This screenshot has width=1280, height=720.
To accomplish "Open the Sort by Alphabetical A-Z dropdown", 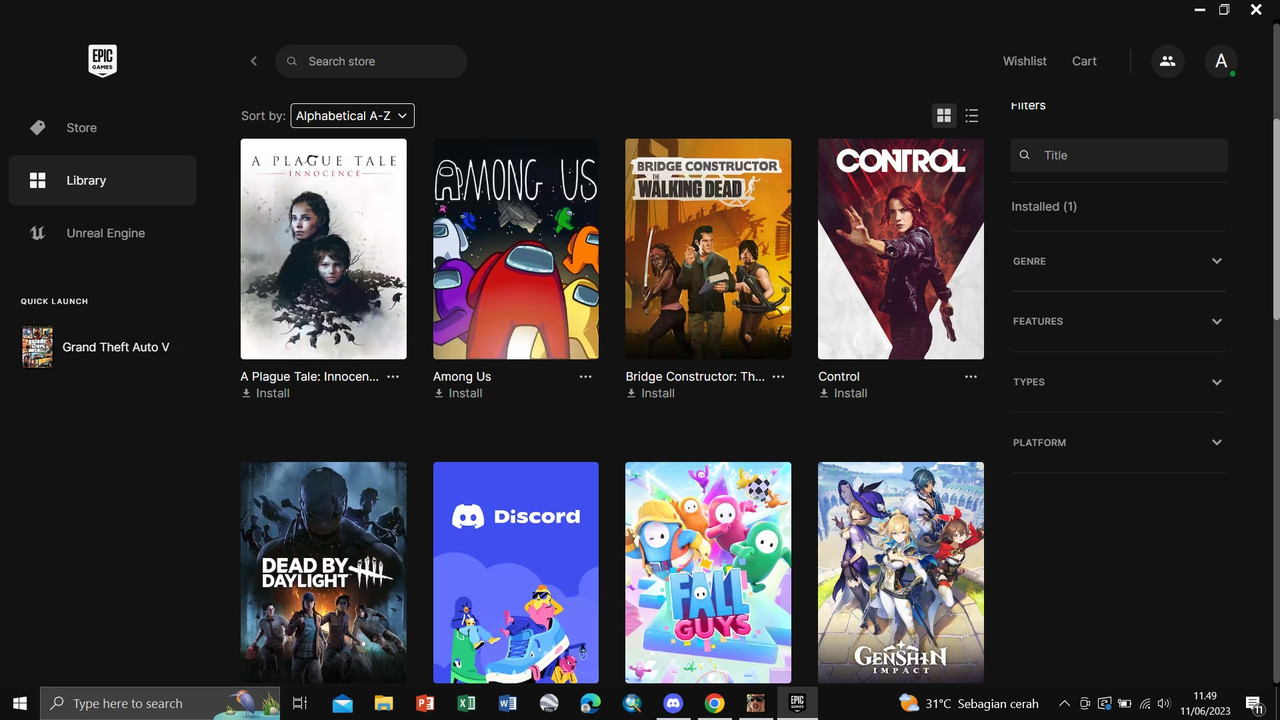I will tap(352, 116).
